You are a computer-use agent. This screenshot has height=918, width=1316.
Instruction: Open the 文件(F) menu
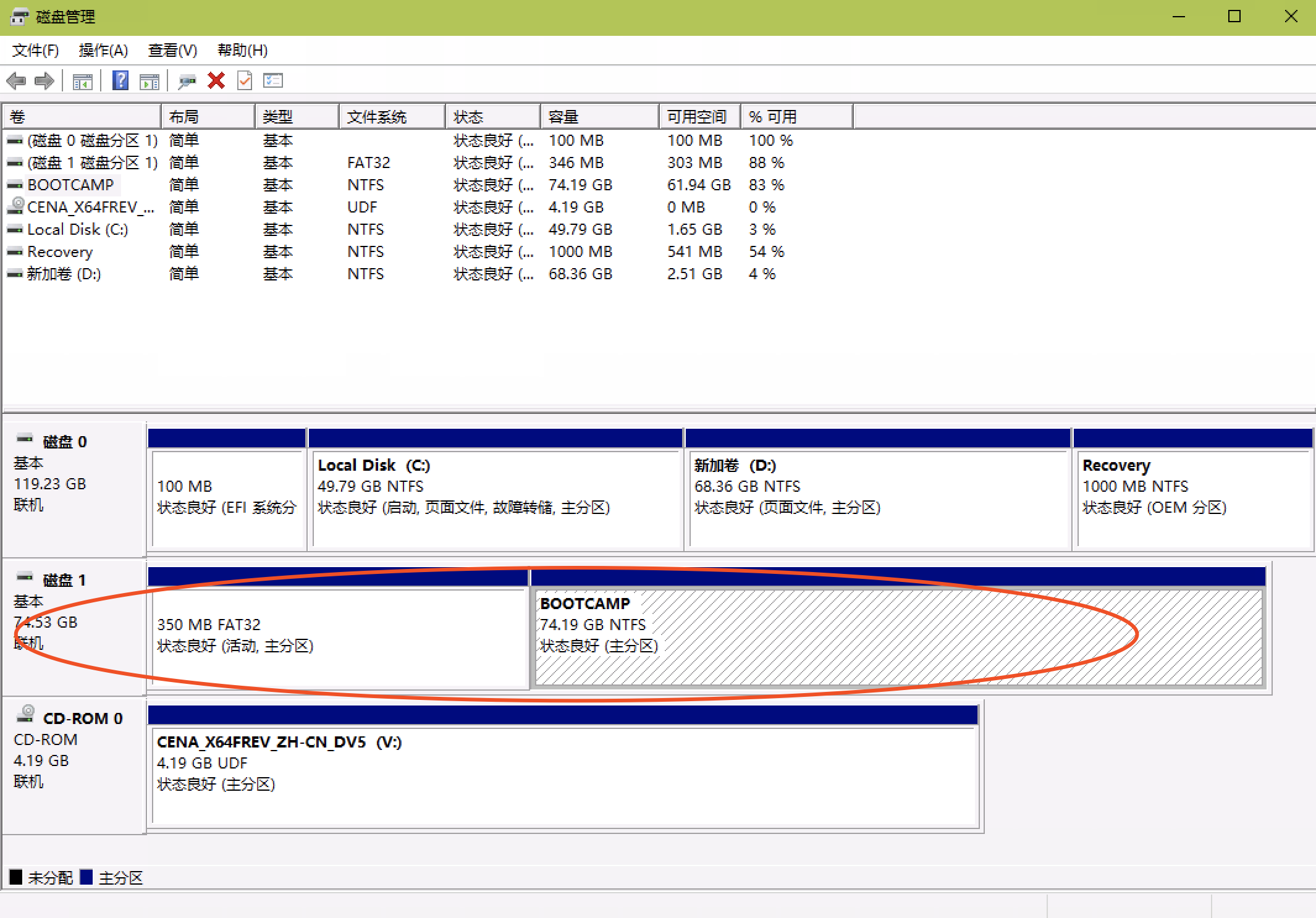(x=35, y=51)
